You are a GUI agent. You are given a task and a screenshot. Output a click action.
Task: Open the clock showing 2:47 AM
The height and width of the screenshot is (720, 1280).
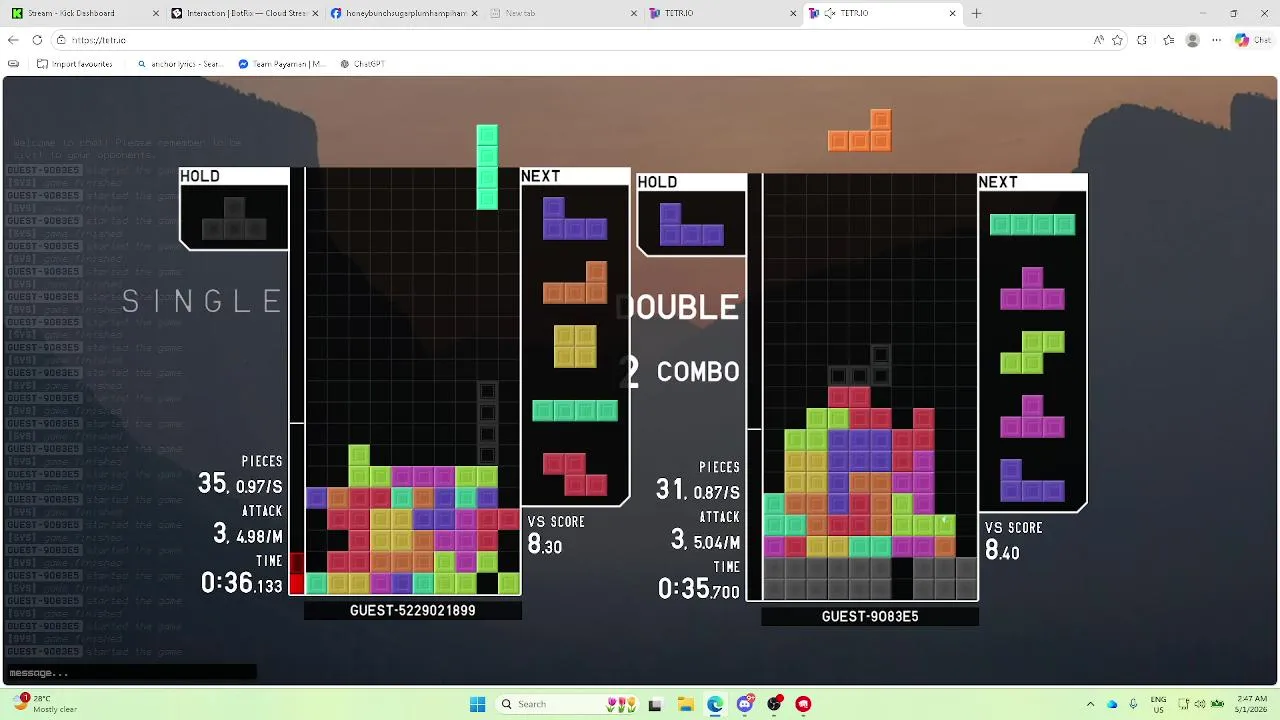[1249, 704]
